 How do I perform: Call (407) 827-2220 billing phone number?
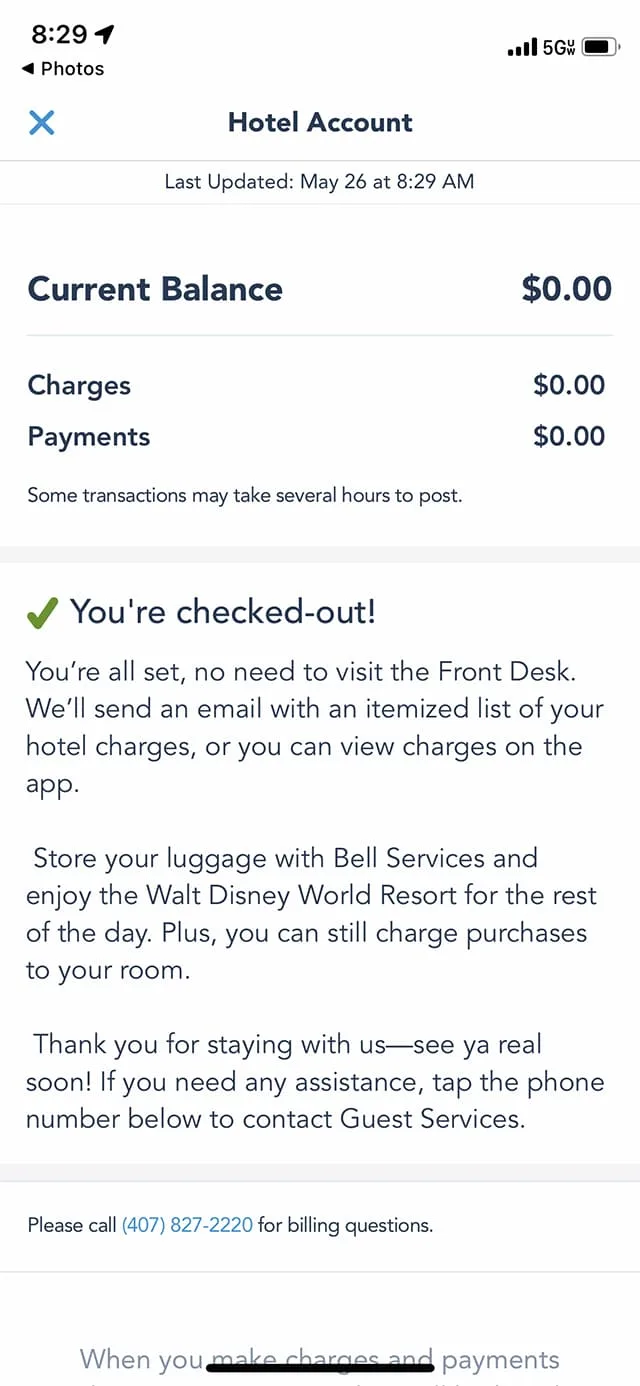tap(187, 1224)
